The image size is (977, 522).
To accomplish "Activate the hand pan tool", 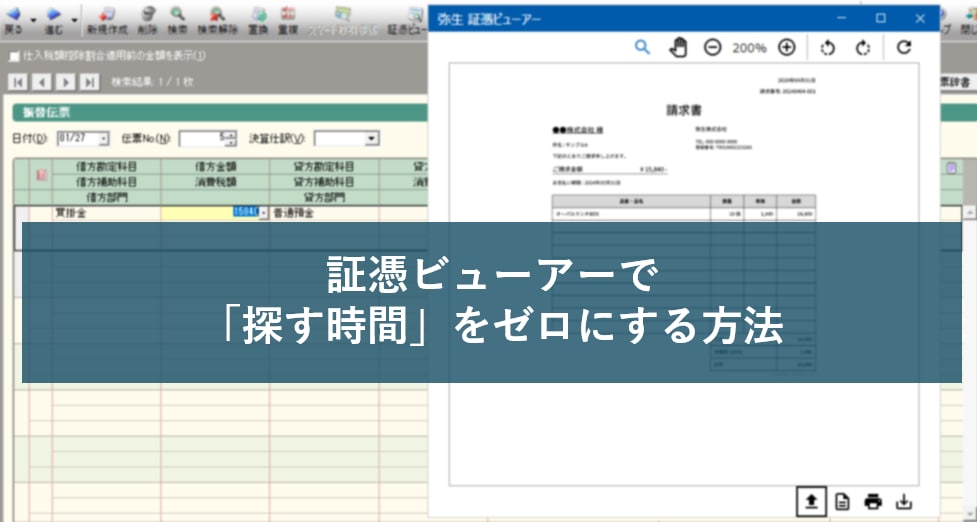I will click(678, 47).
